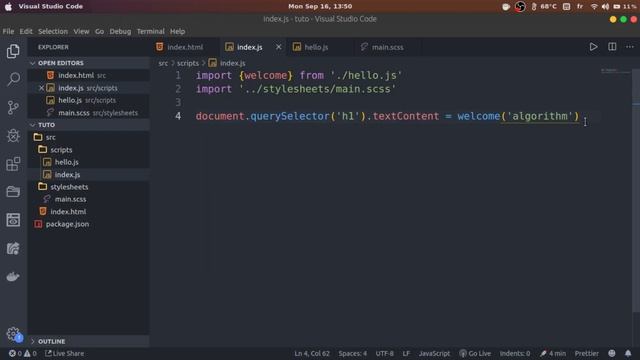Click the fr keyboard layout indicator
The width and height of the screenshot is (640, 360).
[x=580, y=7]
